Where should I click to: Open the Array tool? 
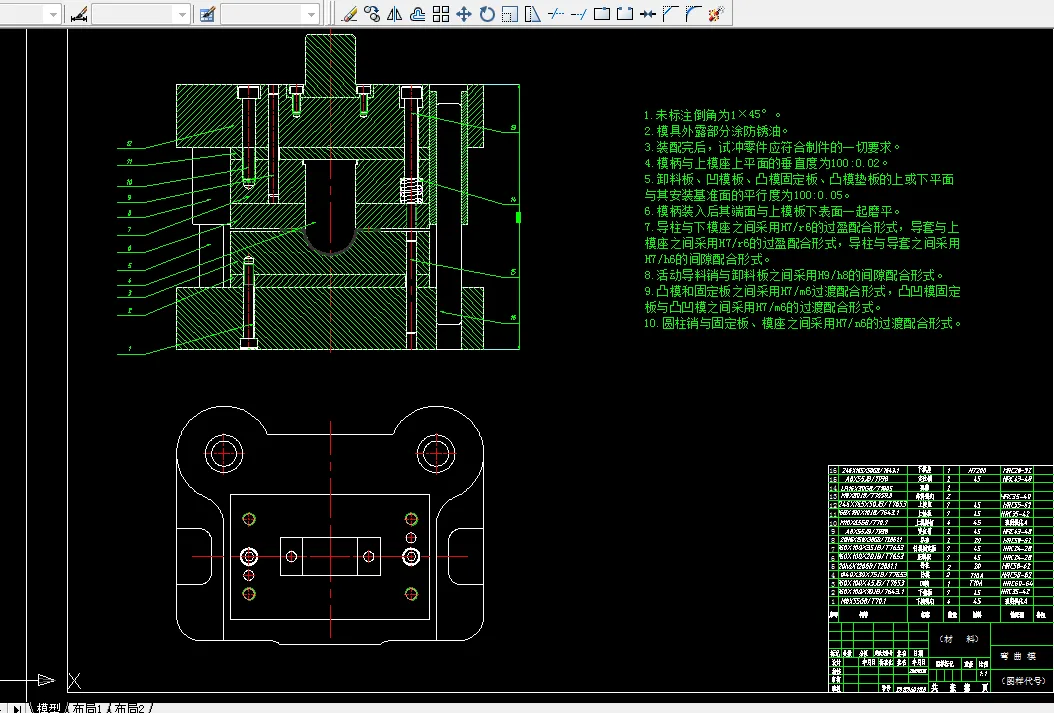tap(441, 14)
